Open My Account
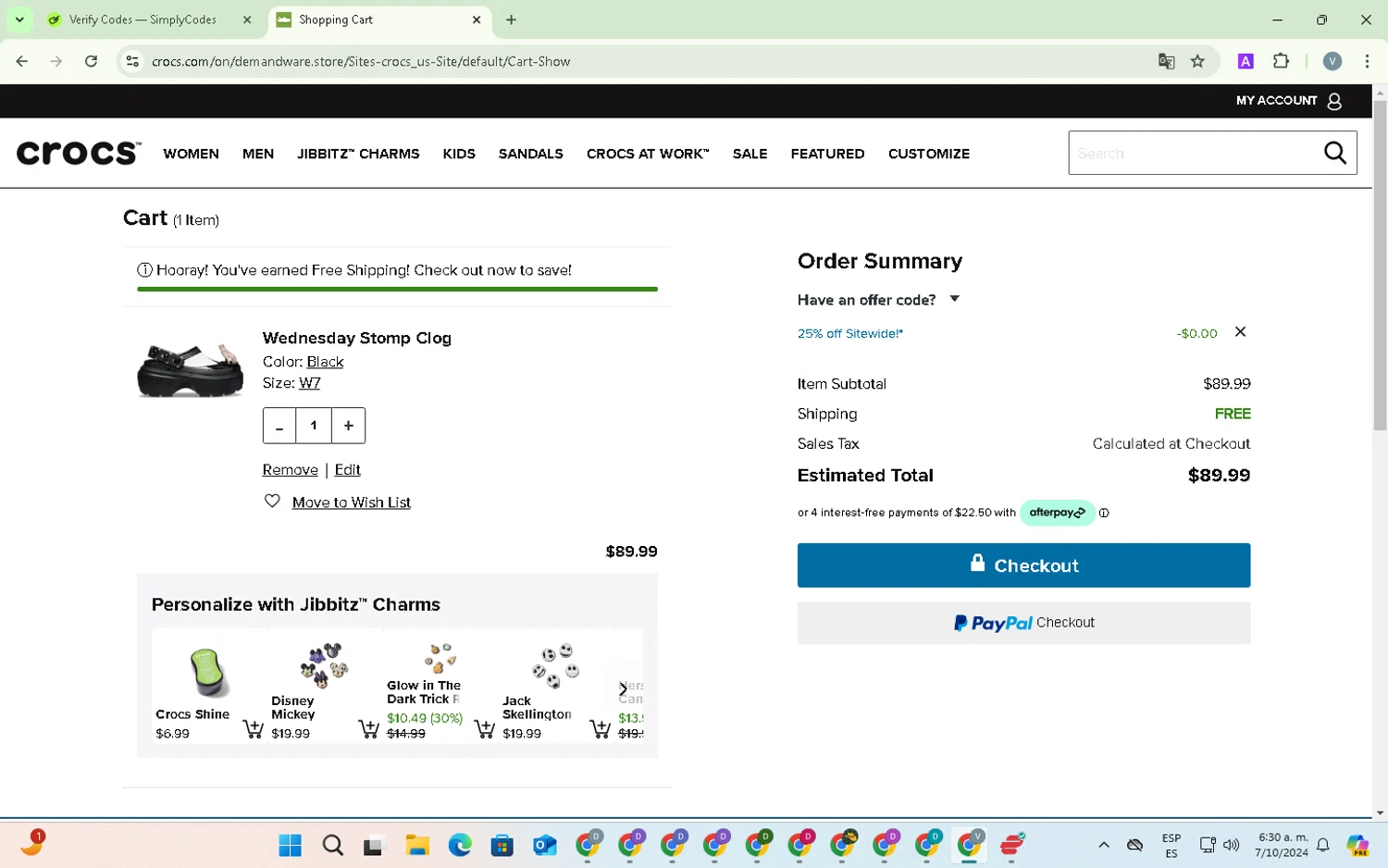 pos(1289,101)
